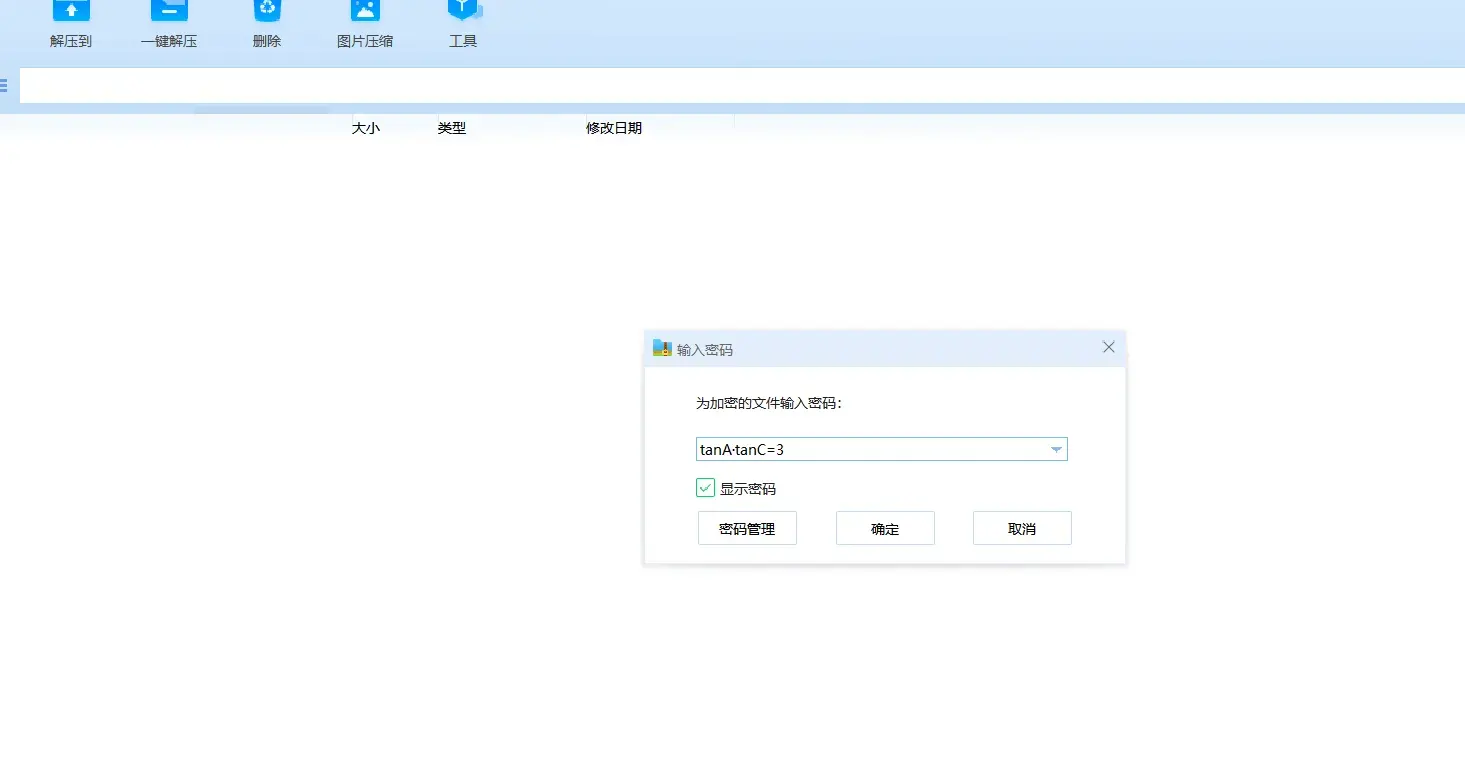Click the 解压到 extract-to icon
The image size is (1465, 762).
click(71, 24)
